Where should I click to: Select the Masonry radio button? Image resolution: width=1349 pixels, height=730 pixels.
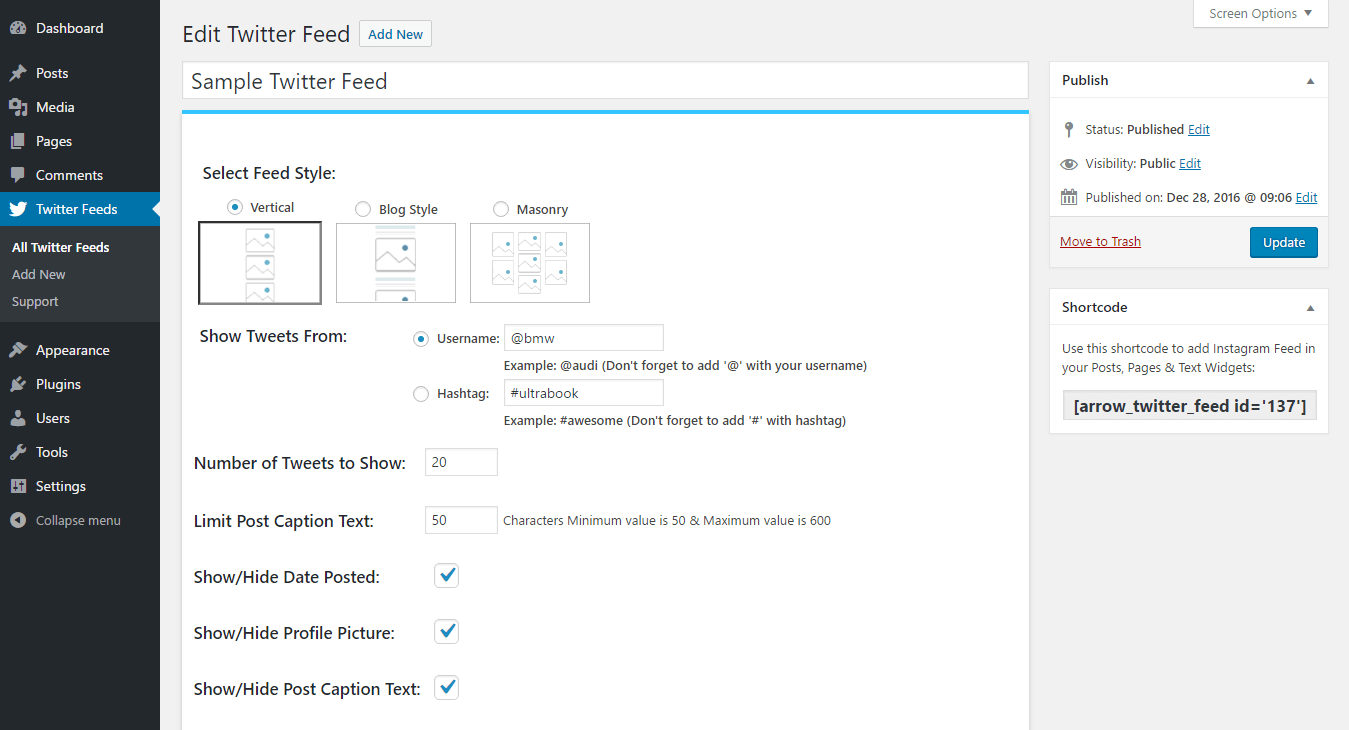[501, 209]
